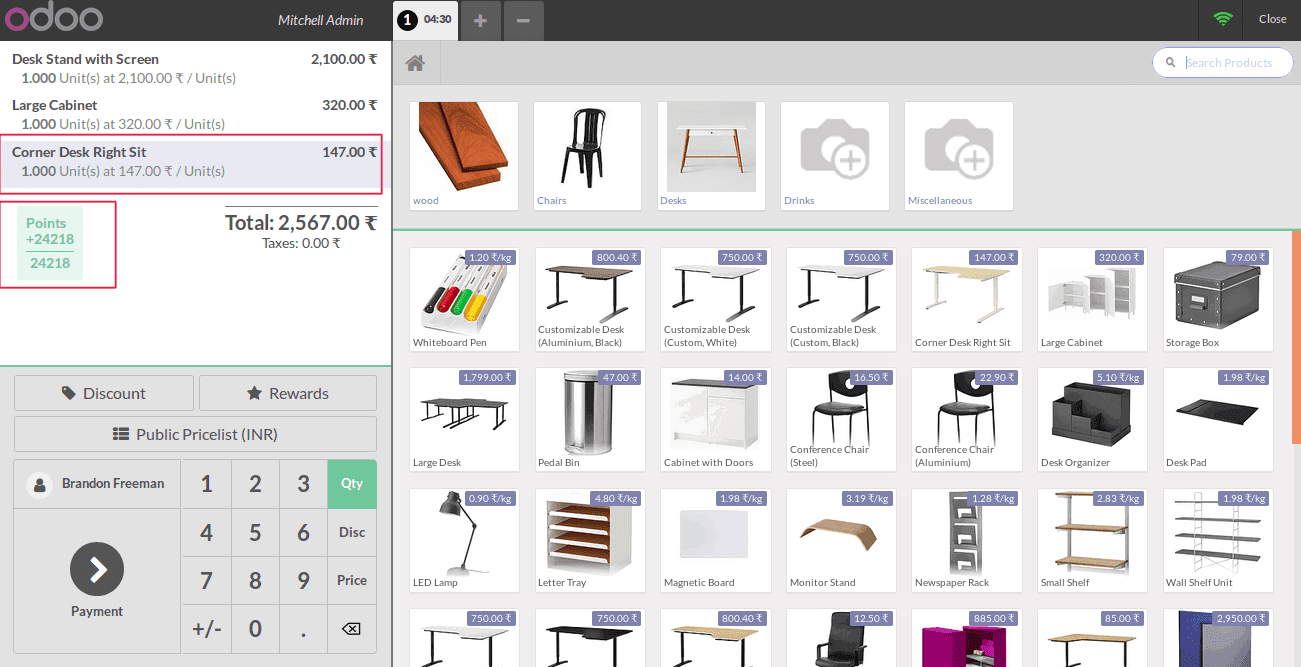This screenshot has width=1301, height=667.
Task: Select Corner Desk Right Sit order line
Action: click(195, 162)
